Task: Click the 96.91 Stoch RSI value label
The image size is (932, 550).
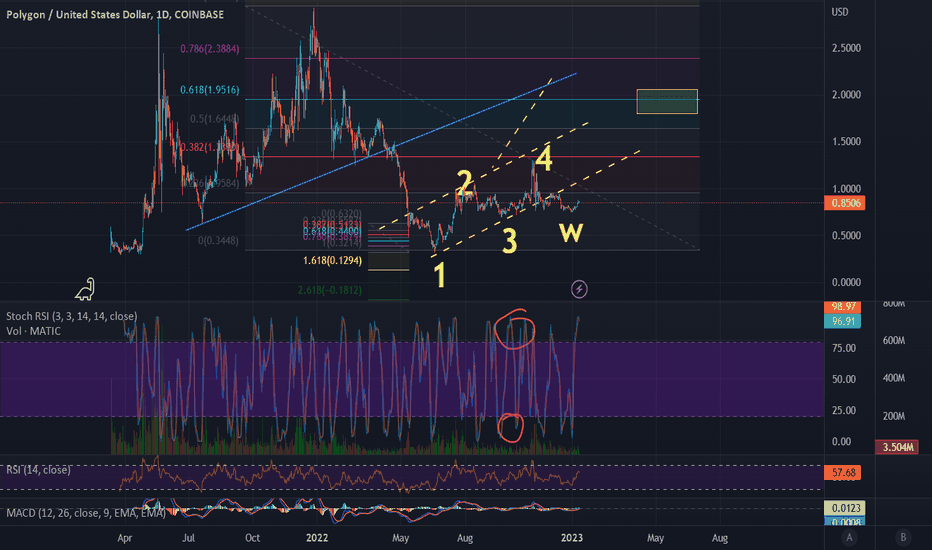Action: (843, 321)
